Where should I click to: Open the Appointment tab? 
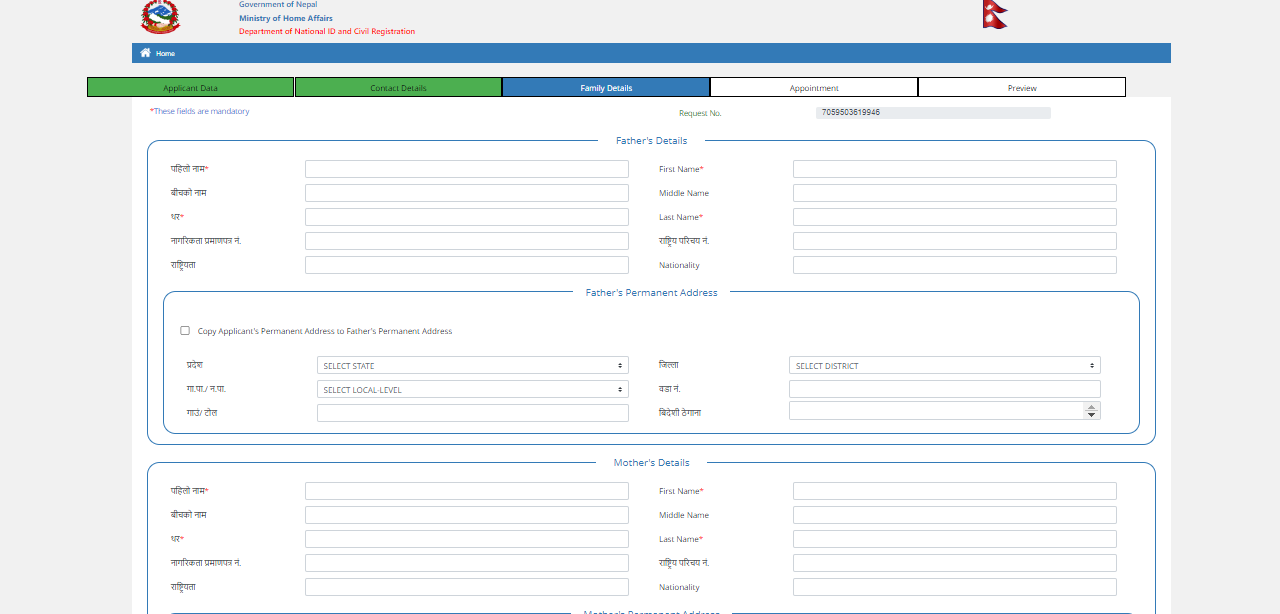(x=814, y=88)
